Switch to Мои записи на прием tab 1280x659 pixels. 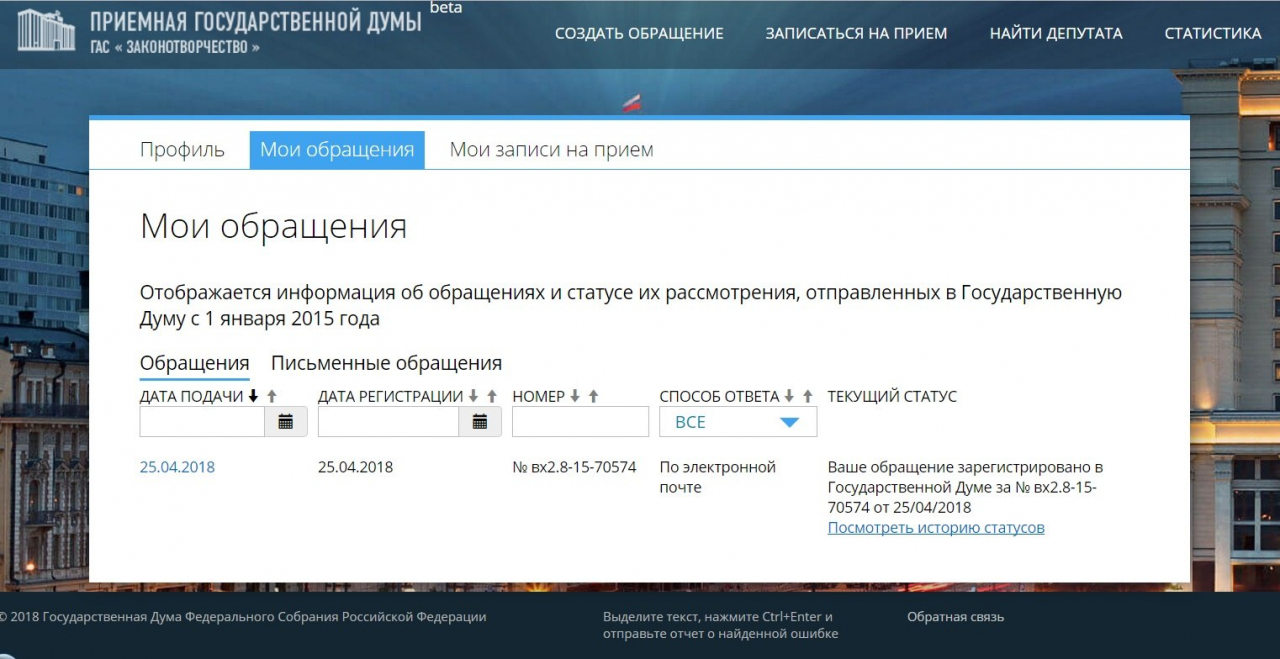(552, 150)
